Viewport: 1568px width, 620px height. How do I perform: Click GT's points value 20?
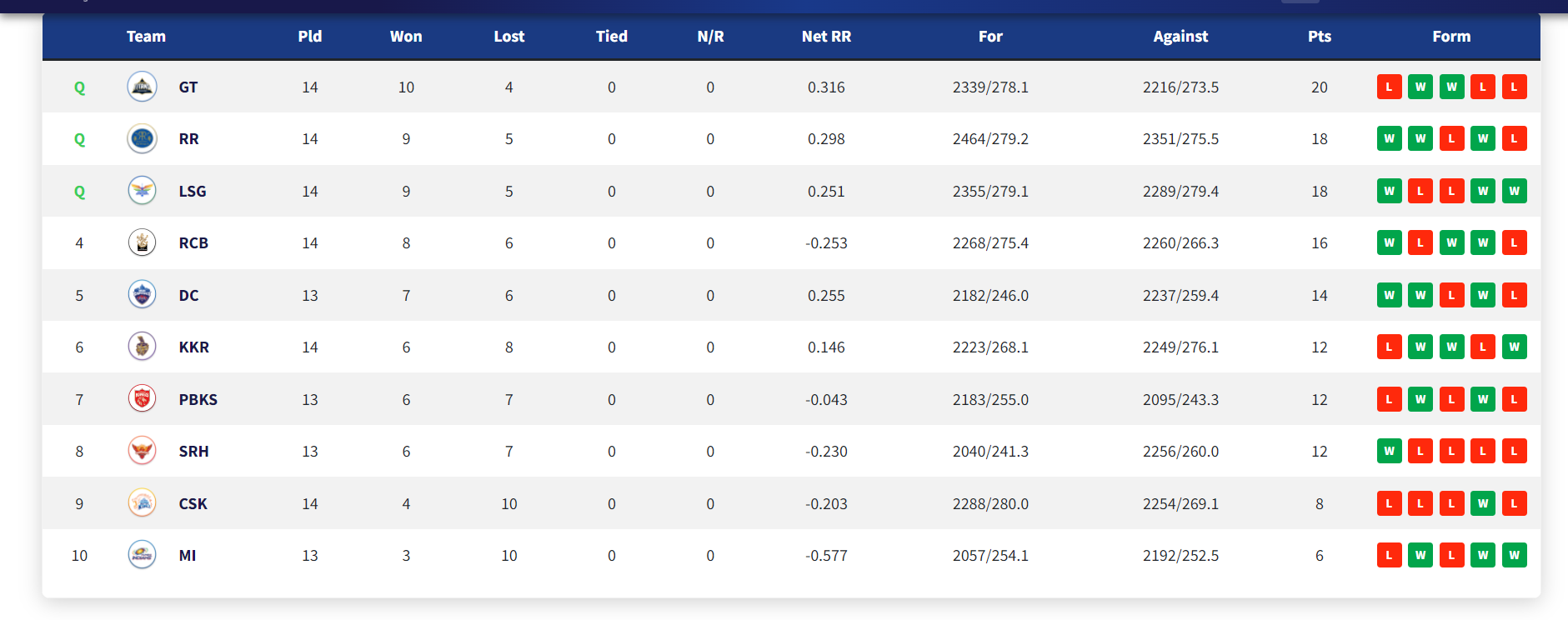[1320, 87]
